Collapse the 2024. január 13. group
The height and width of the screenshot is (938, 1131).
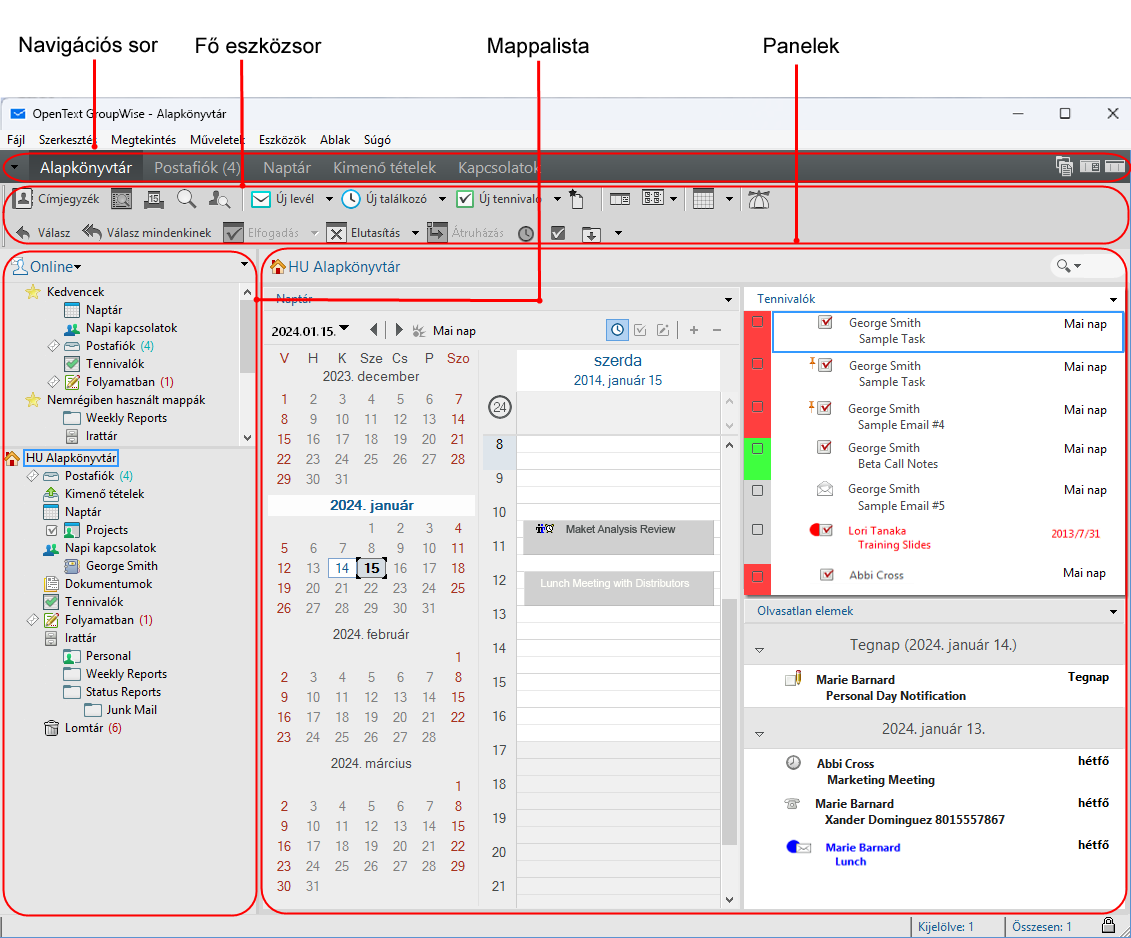[x=759, y=734]
